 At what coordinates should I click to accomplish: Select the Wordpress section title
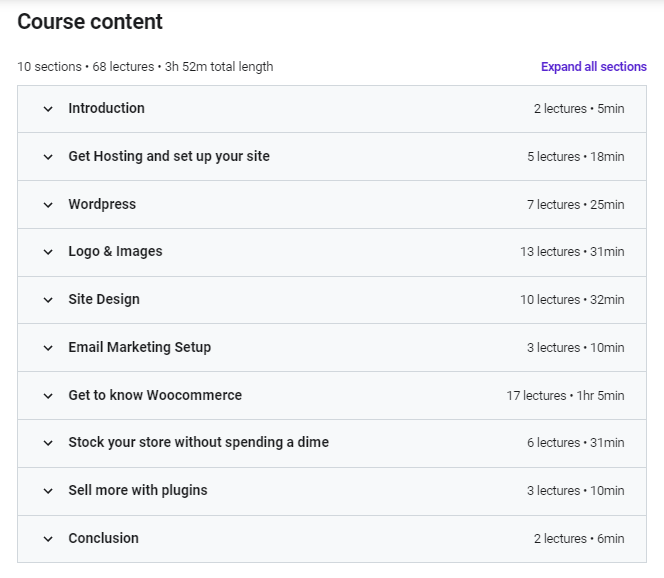click(x=102, y=204)
